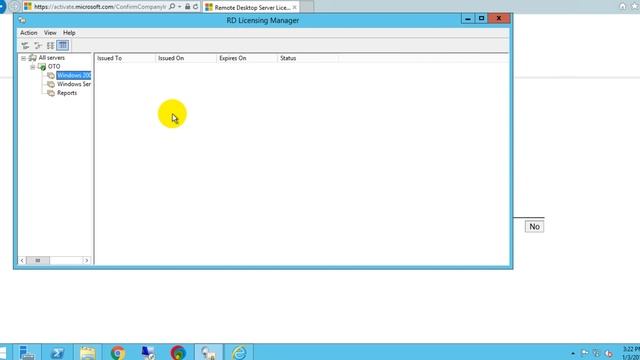
Task: Sort by the Status column
Action: point(308,58)
